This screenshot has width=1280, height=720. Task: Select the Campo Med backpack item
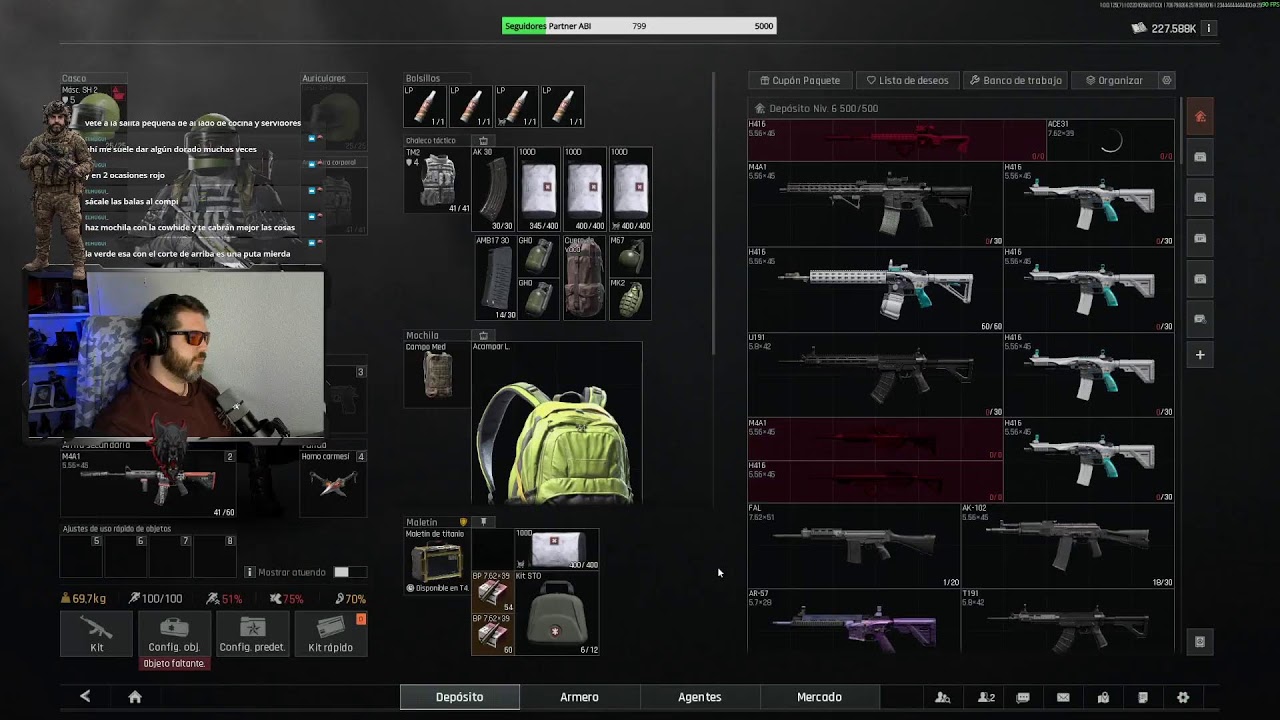tap(437, 375)
